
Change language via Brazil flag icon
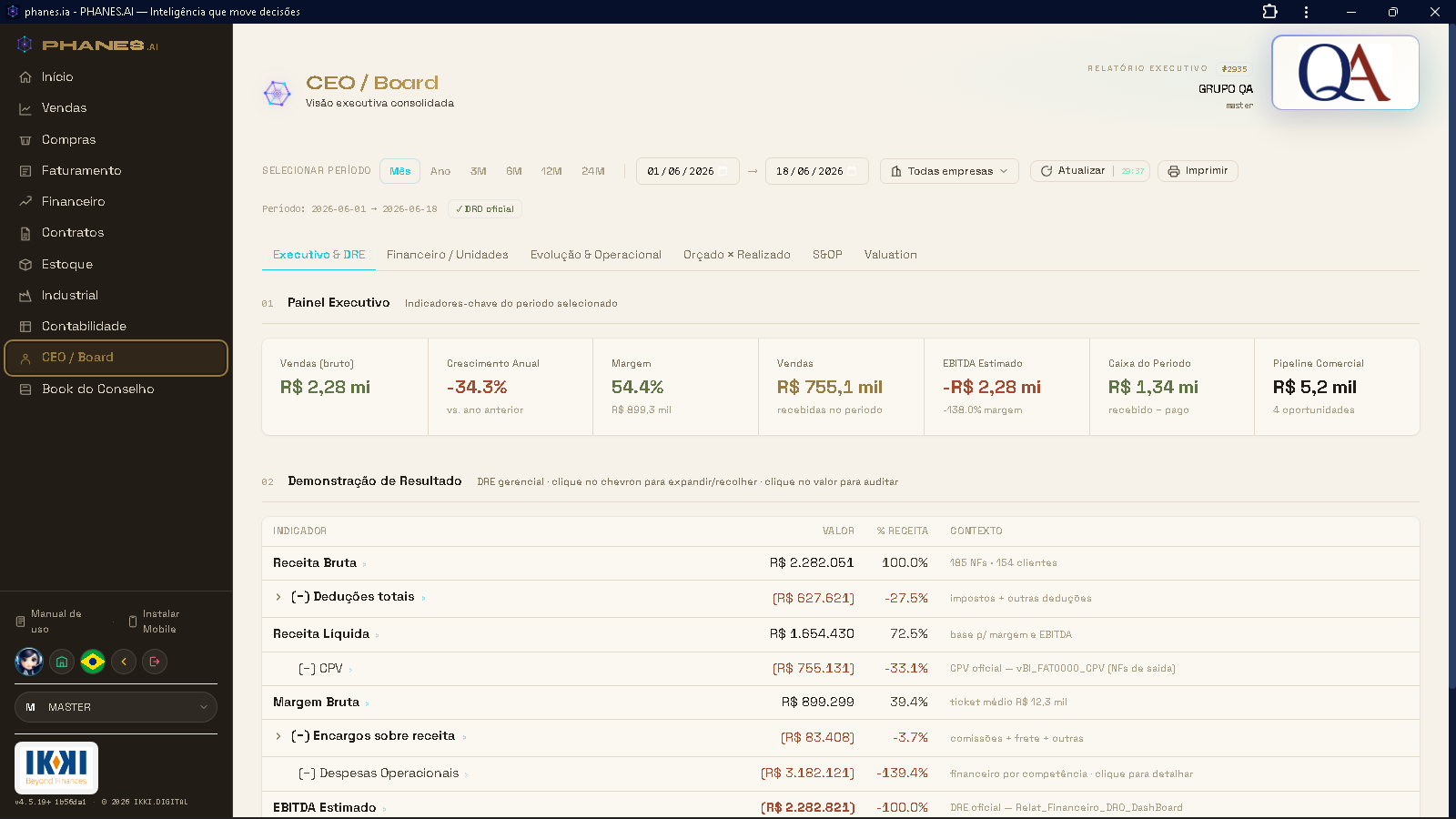click(93, 662)
